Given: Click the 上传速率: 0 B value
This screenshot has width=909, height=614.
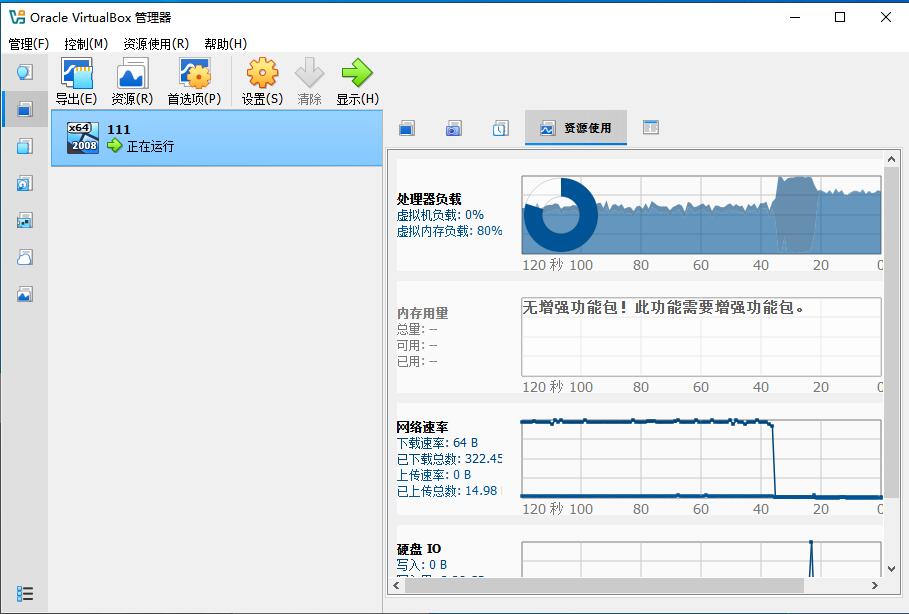Looking at the screenshot, I should pos(434,475).
